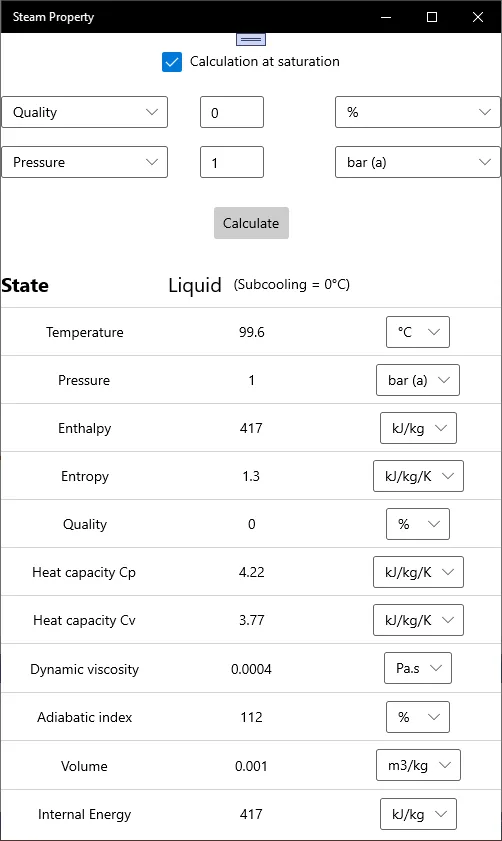Expand the input percent unit dropdown
Screen dimensions: 502x841
click(x=417, y=112)
